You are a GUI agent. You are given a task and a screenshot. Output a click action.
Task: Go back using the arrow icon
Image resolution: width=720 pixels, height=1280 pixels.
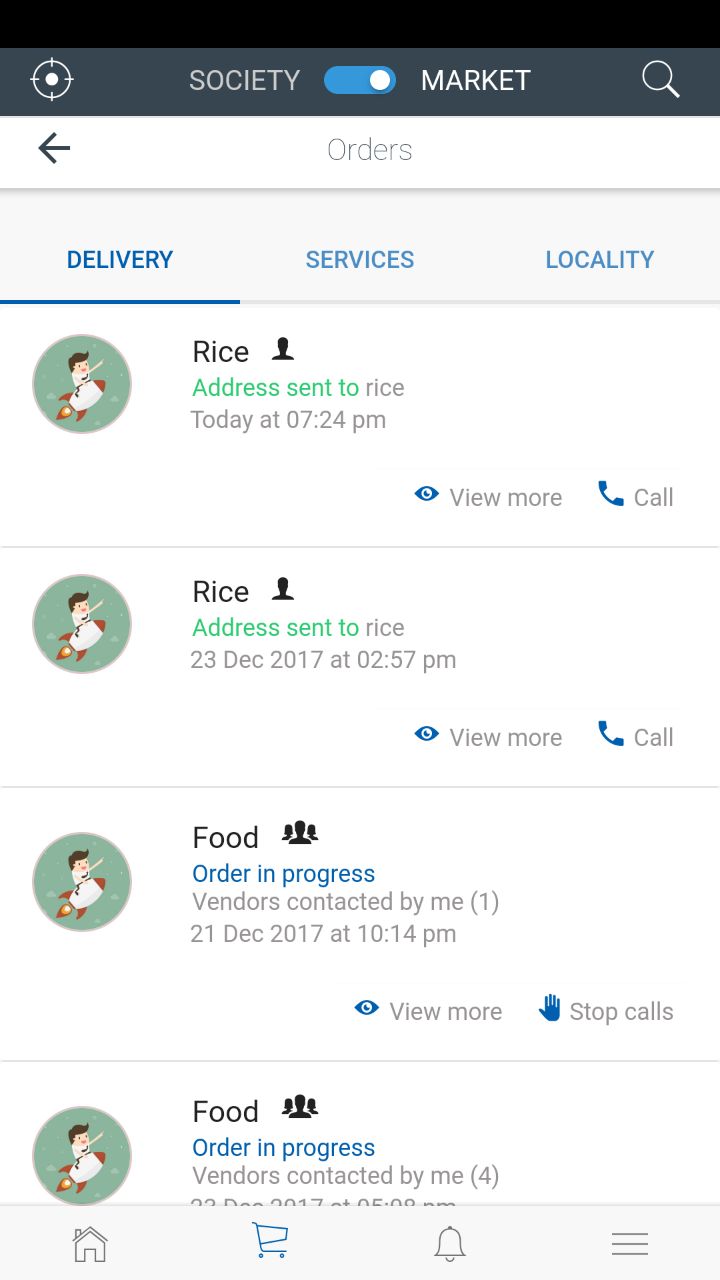[x=54, y=149]
